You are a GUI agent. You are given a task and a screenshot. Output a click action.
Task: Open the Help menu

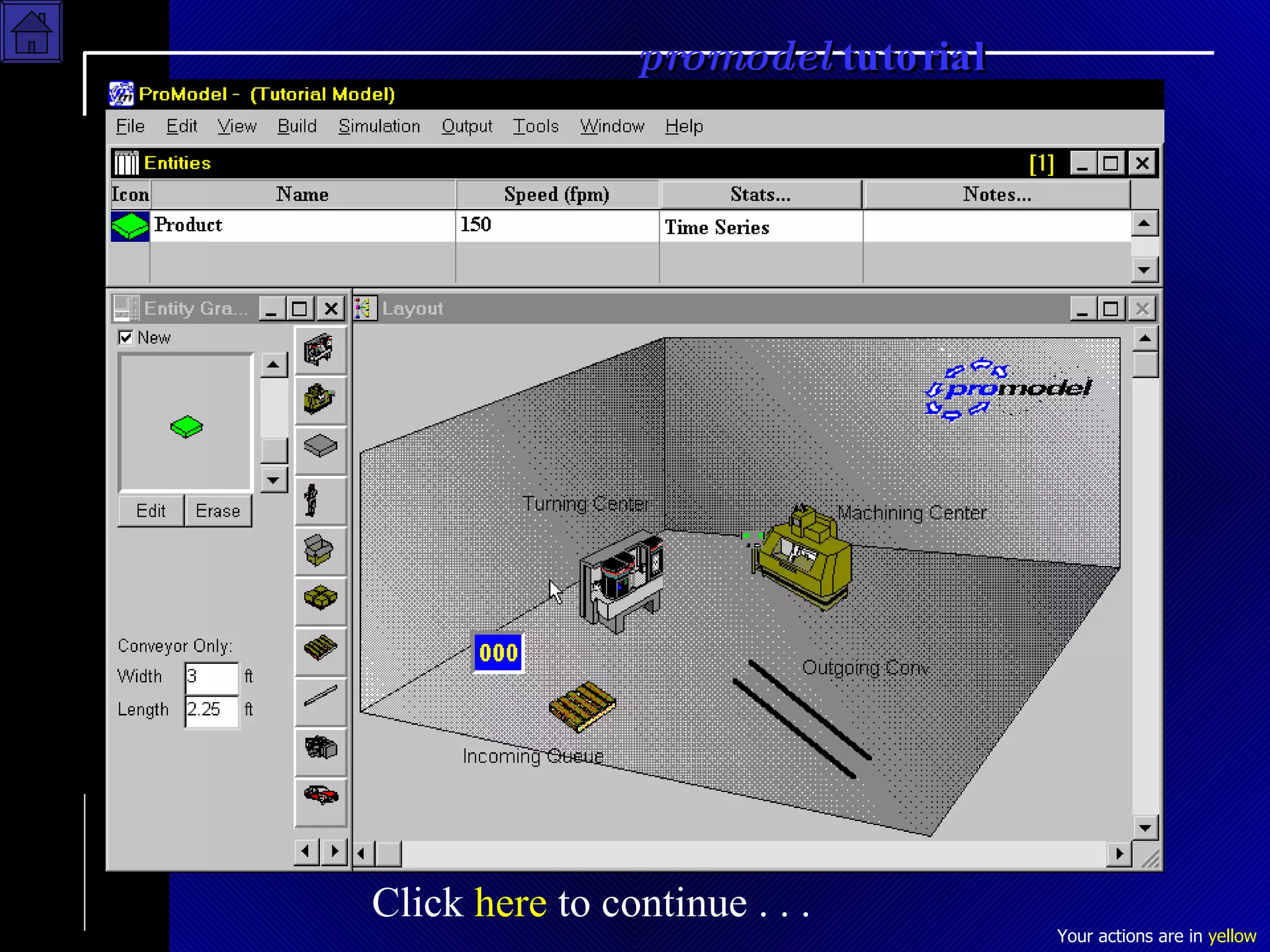(x=684, y=126)
